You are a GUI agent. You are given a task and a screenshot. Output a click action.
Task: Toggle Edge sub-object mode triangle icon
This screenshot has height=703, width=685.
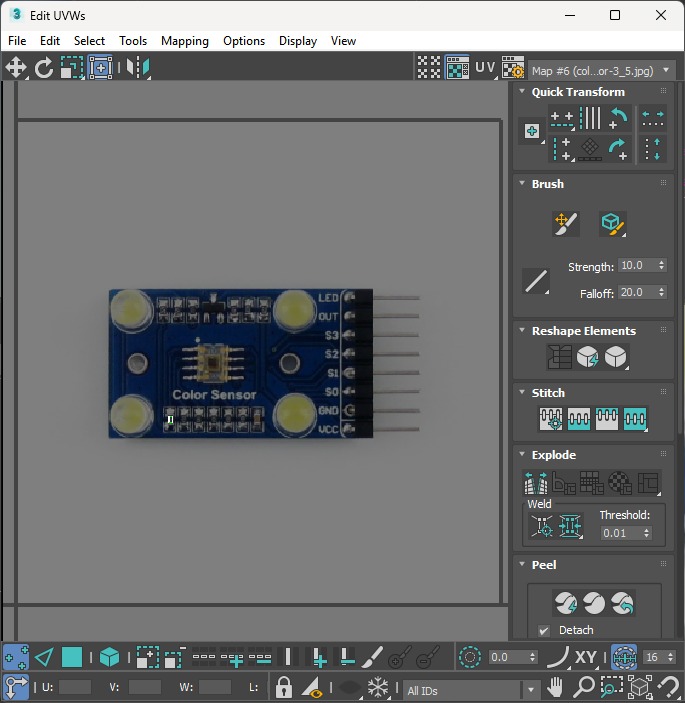pos(44,658)
